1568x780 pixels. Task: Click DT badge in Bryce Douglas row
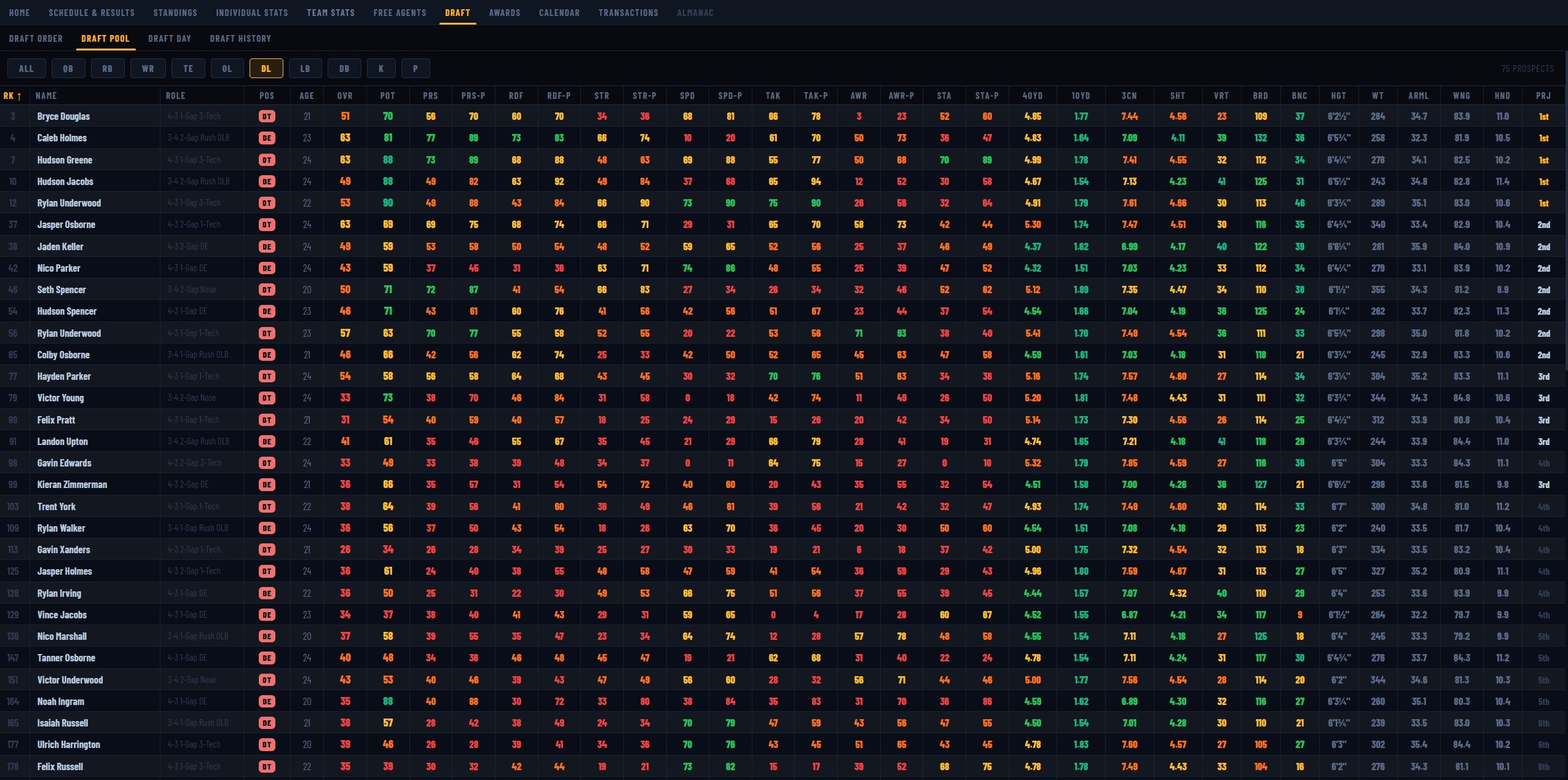(x=267, y=116)
